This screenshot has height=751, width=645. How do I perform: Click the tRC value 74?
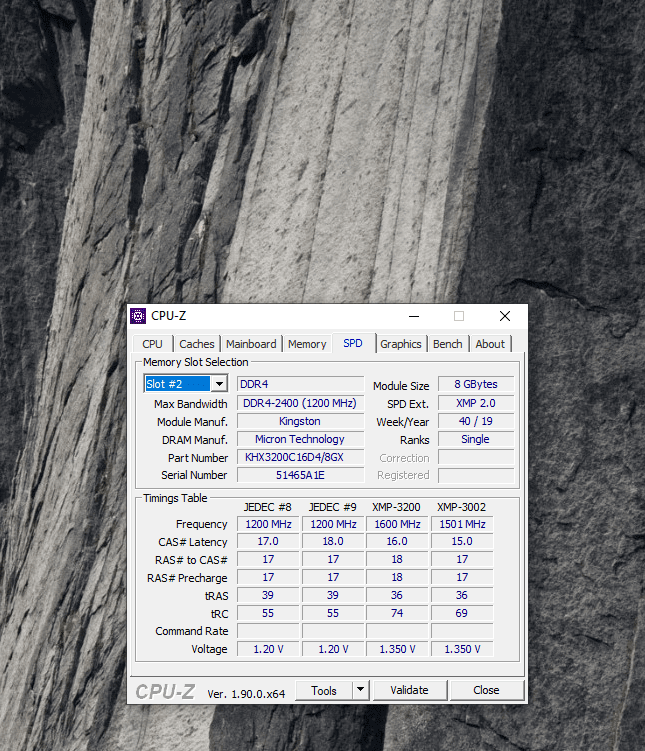397,613
